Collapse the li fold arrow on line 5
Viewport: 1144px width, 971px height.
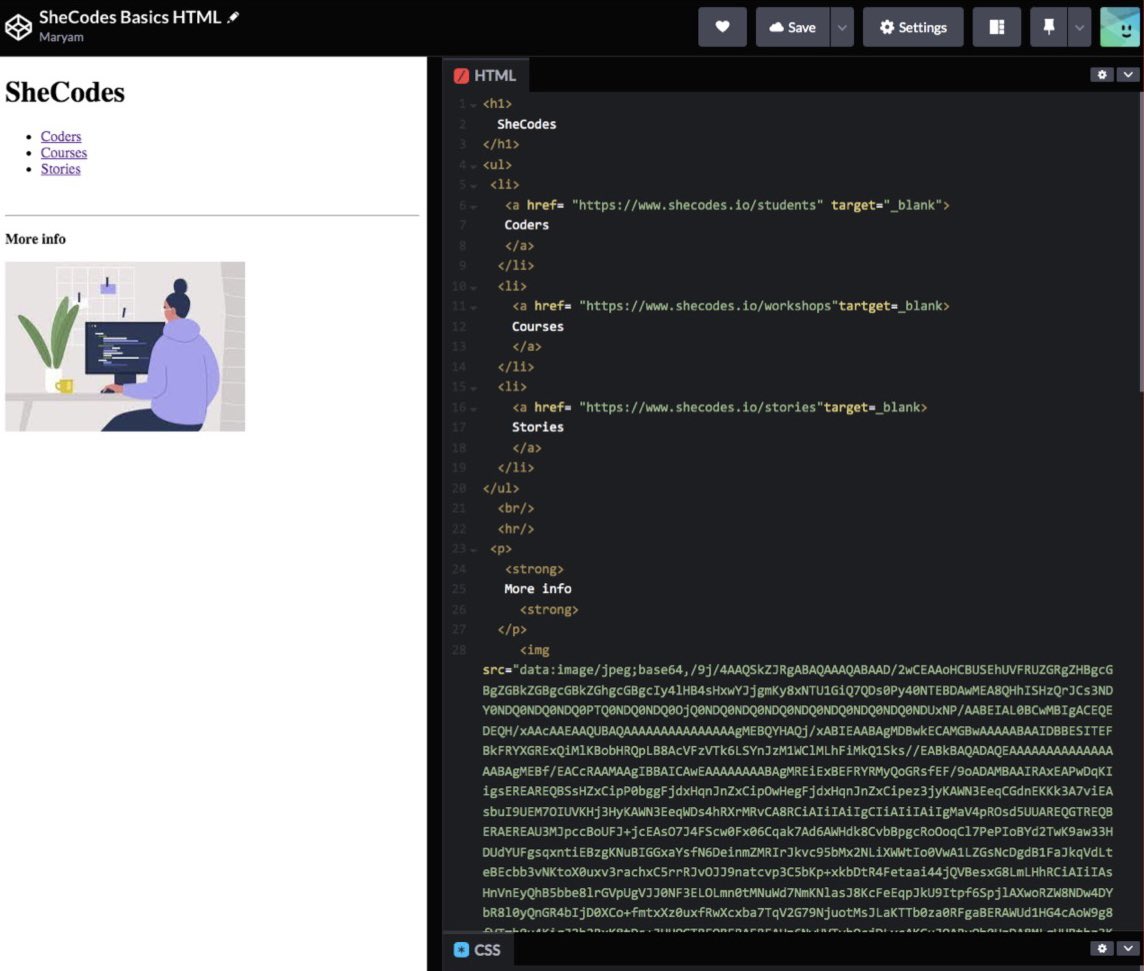tap(473, 186)
